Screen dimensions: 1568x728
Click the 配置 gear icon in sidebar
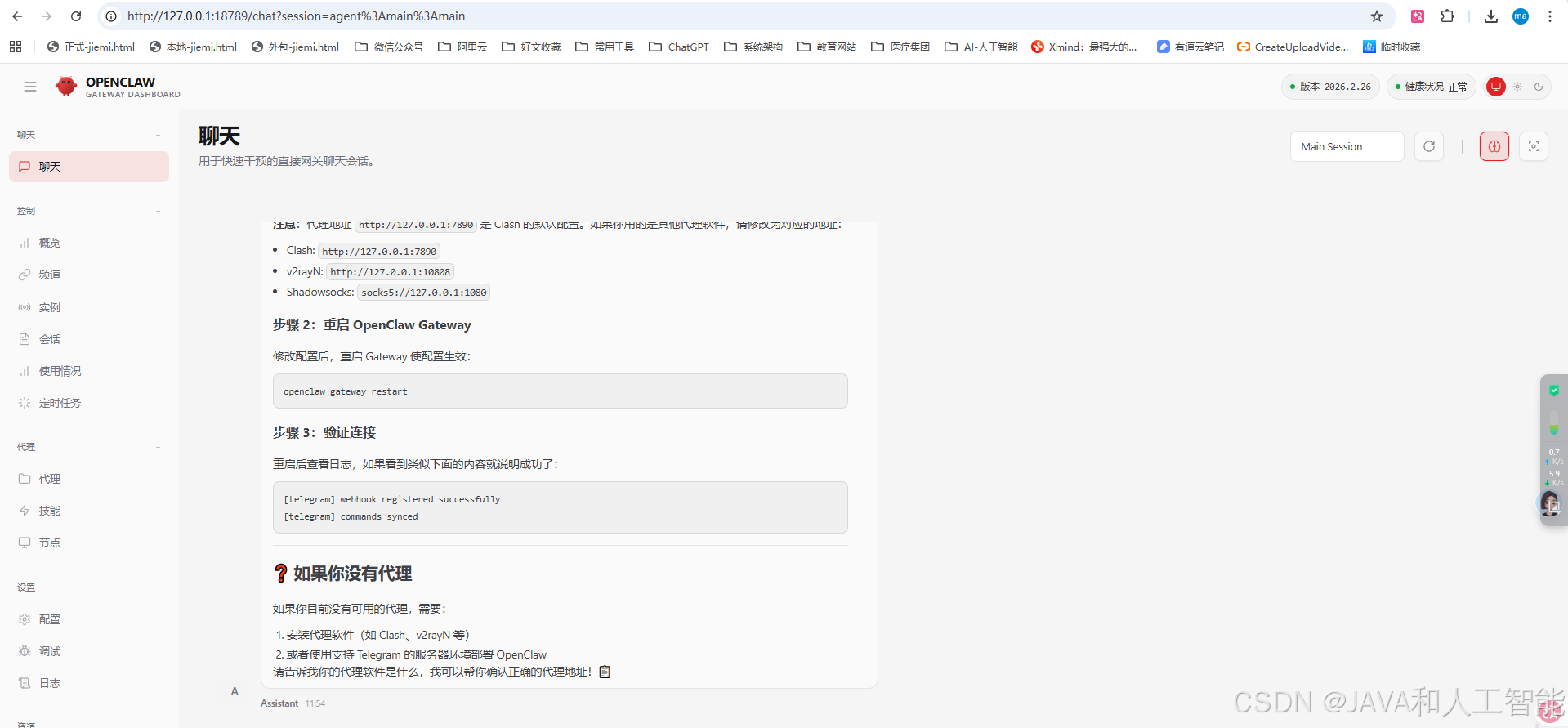click(25, 619)
